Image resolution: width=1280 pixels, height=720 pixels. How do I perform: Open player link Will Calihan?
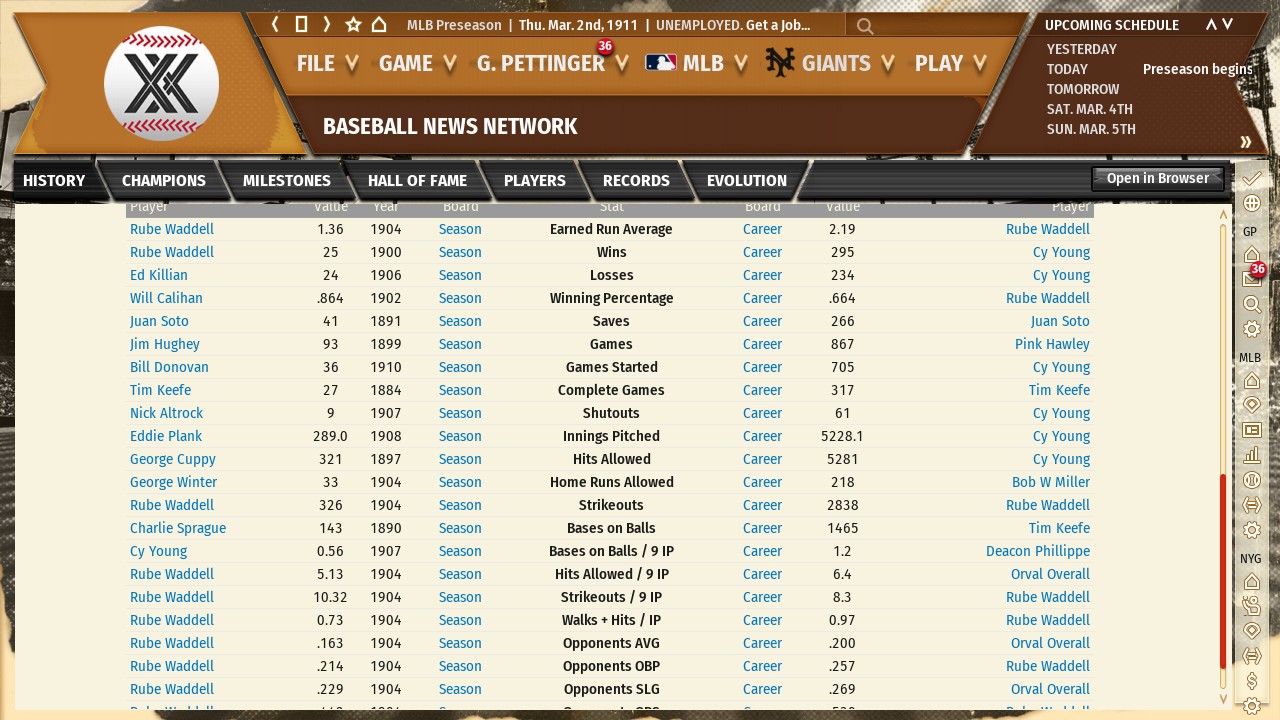pos(166,298)
